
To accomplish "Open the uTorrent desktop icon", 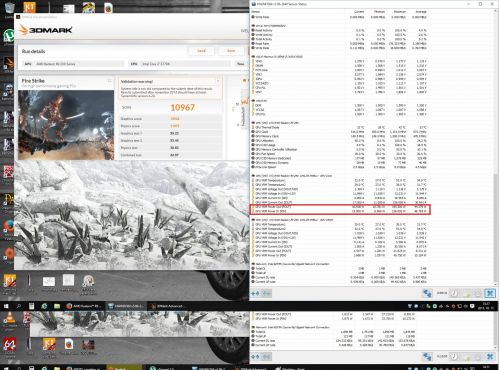I will coord(8,37).
